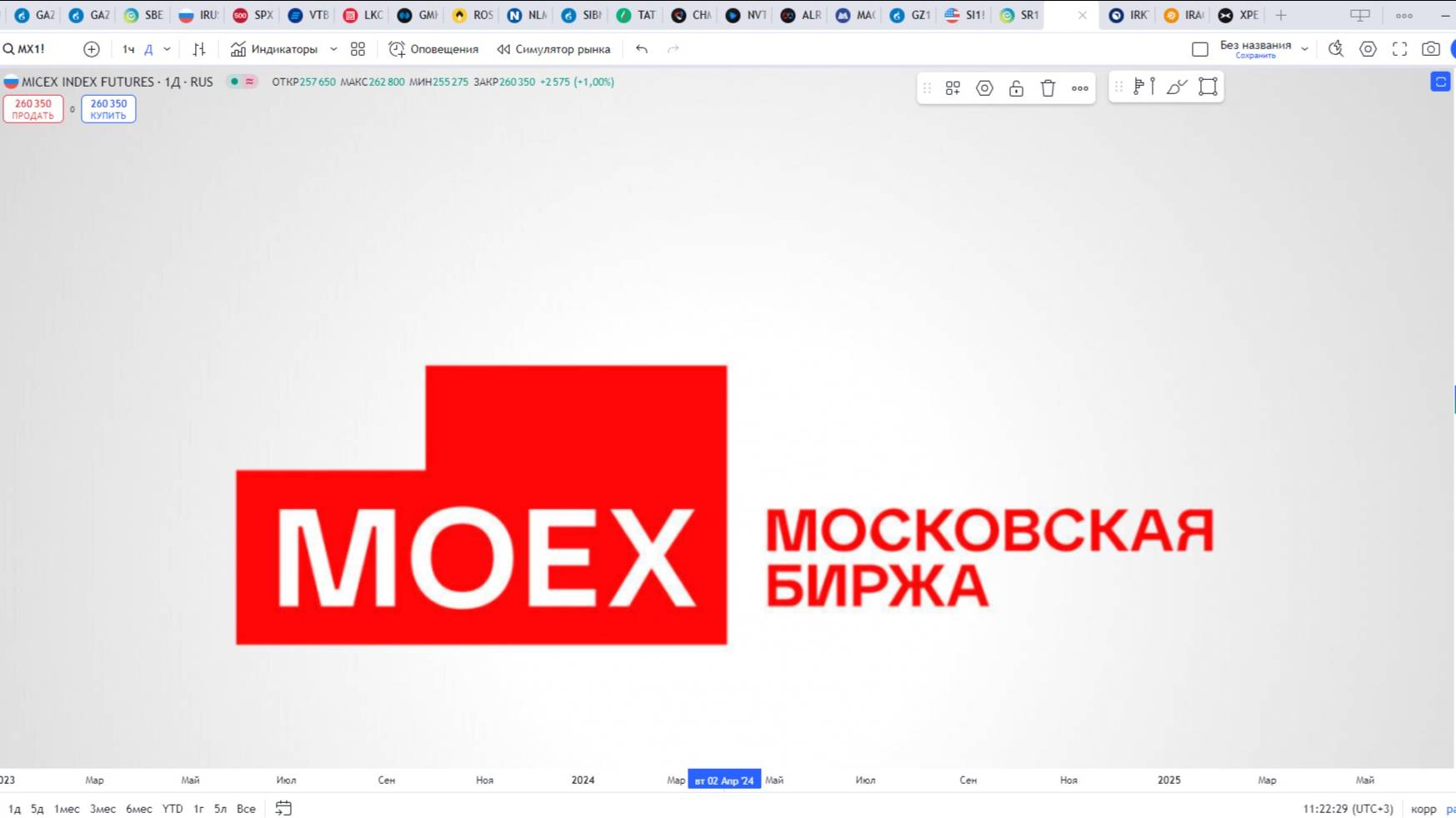Start the Симулятор рынка replay
Viewport: 1456px width, 818px height.
(x=554, y=49)
